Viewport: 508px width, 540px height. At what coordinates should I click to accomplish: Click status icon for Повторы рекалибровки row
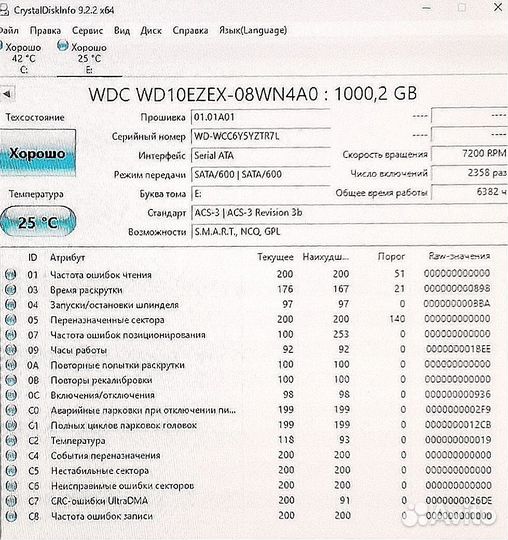(x=11, y=380)
